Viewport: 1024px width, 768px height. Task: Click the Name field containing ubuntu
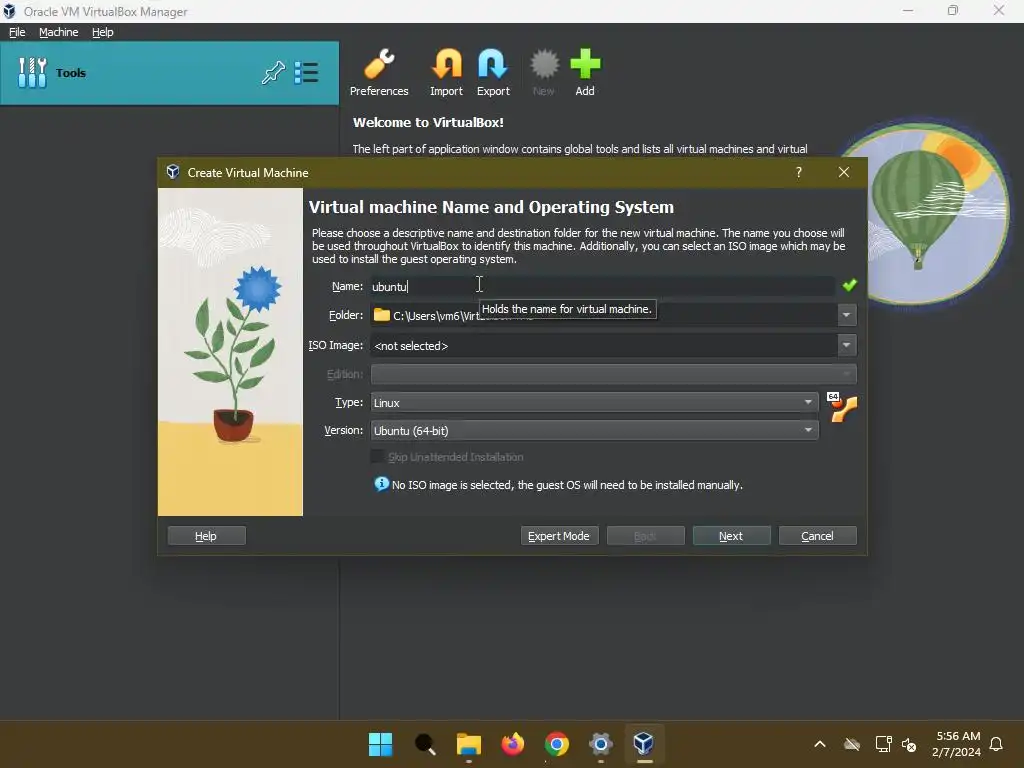[x=602, y=286]
